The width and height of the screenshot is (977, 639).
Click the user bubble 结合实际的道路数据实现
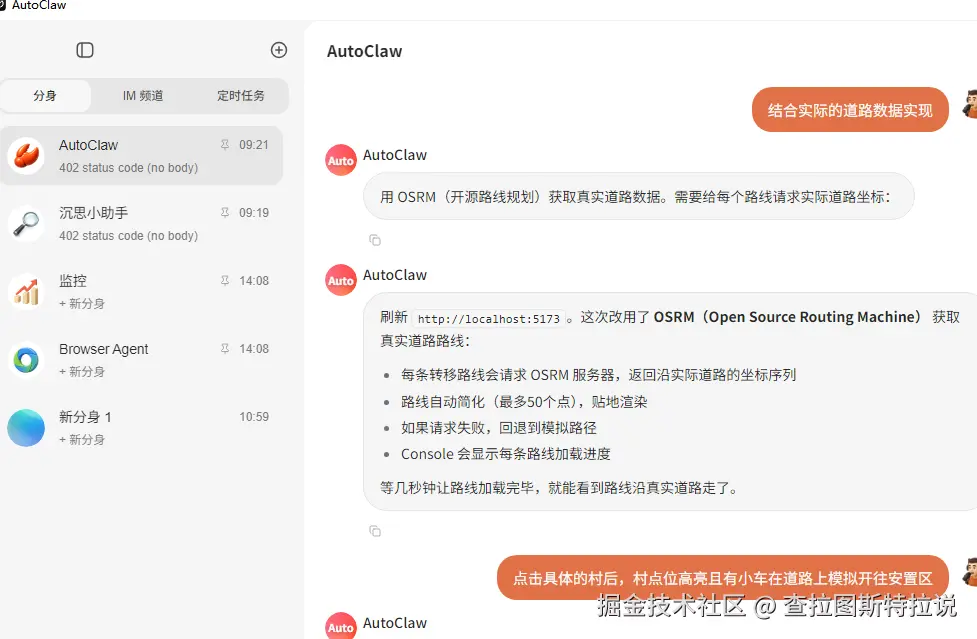pyautogui.click(x=849, y=110)
